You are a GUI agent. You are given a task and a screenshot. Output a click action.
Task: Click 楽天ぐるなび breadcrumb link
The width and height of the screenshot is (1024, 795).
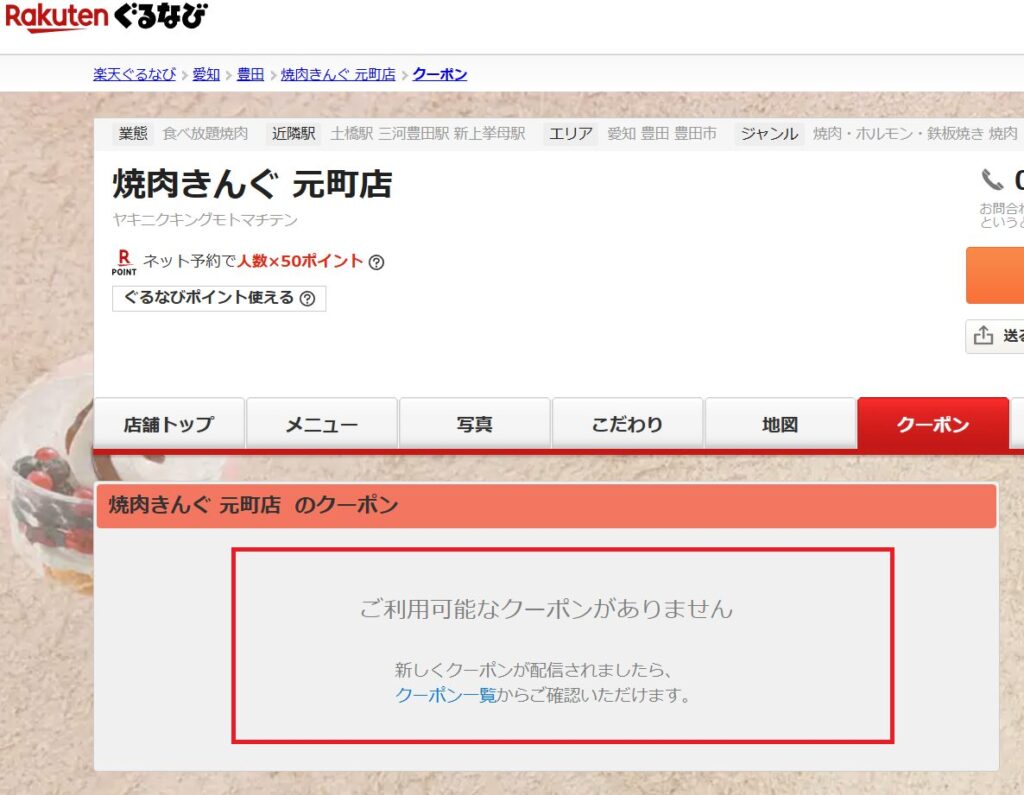point(134,74)
